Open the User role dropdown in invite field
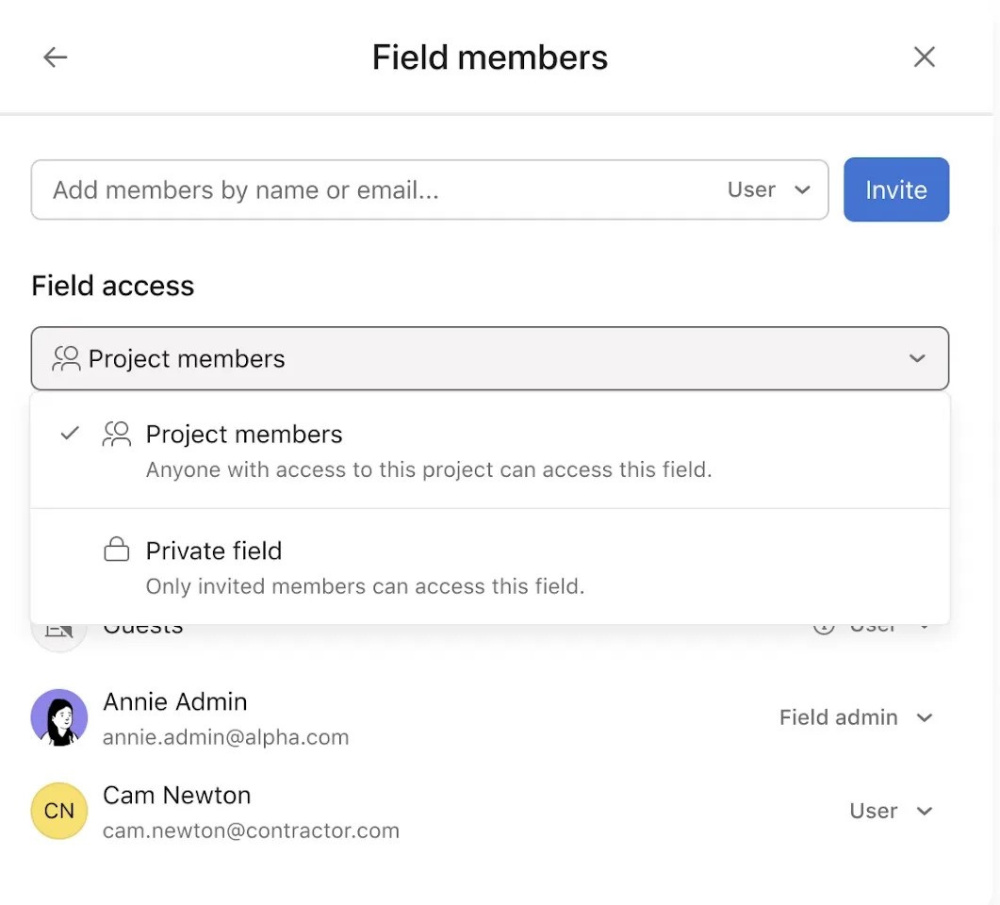 [x=768, y=189]
